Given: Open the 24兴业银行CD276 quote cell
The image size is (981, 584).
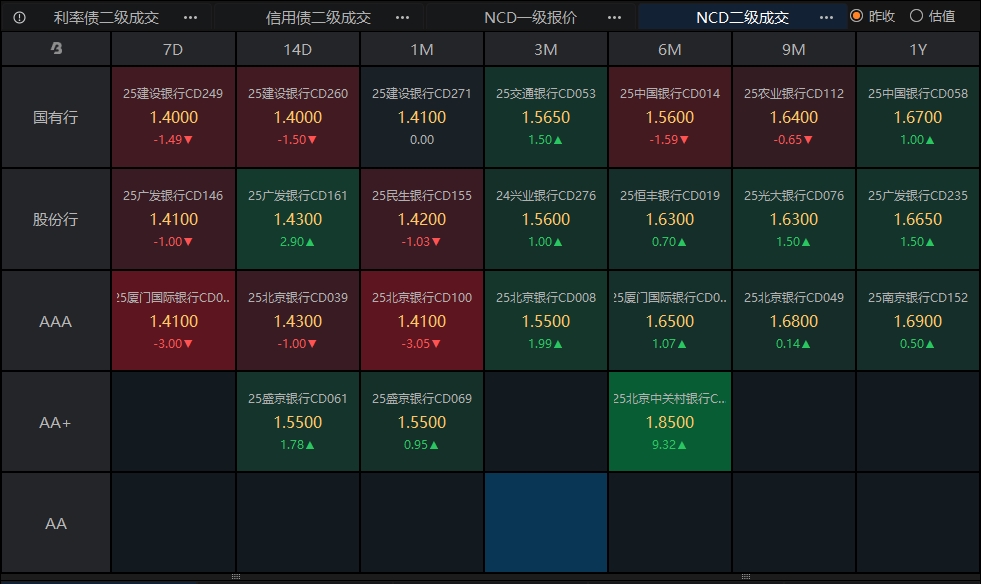Looking at the screenshot, I should coord(546,219).
